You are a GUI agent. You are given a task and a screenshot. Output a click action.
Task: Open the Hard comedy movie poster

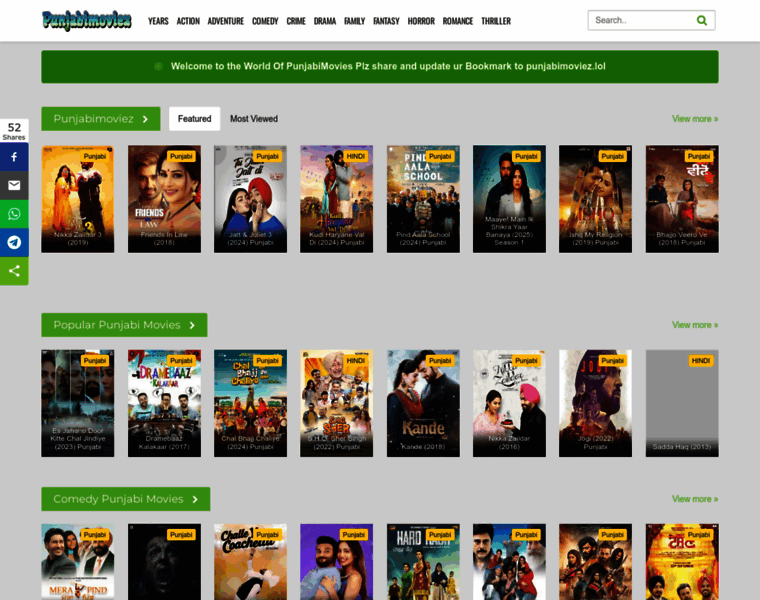click(423, 562)
